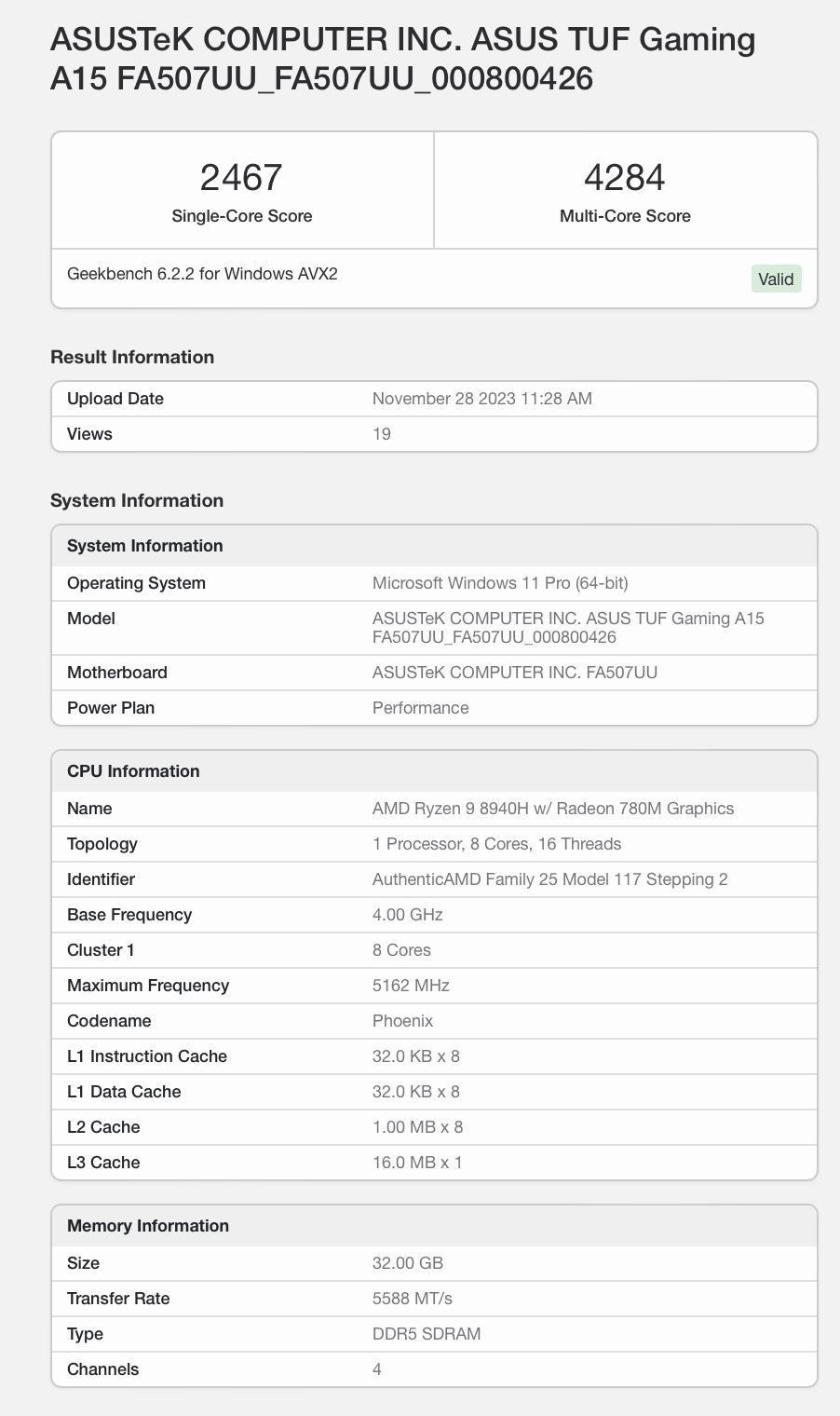Select the Single-Core Score label
This screenshot has width=840, height=1416.
(x=242, y=216)
